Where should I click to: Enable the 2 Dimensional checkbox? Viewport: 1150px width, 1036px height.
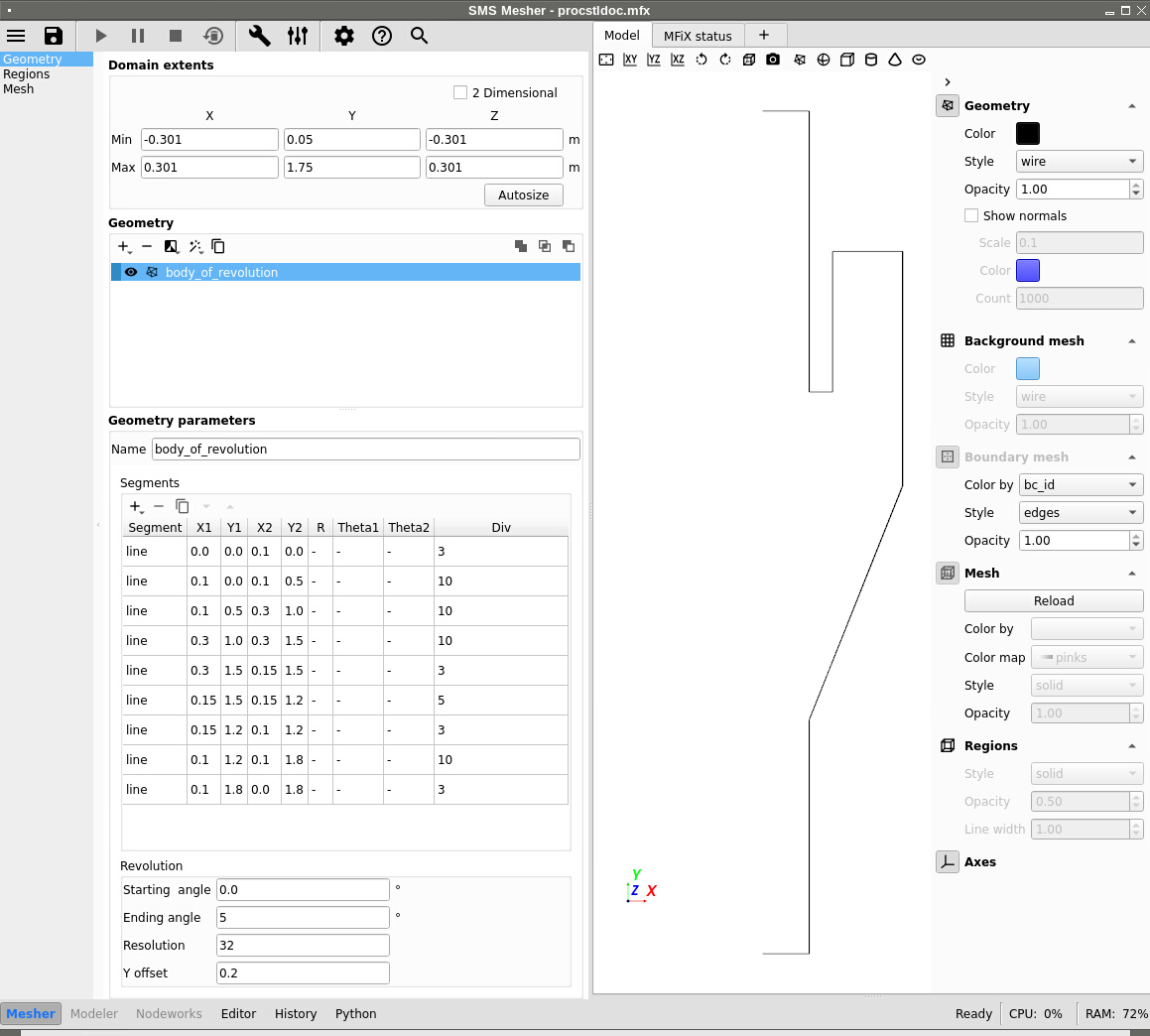pos(460,92)
